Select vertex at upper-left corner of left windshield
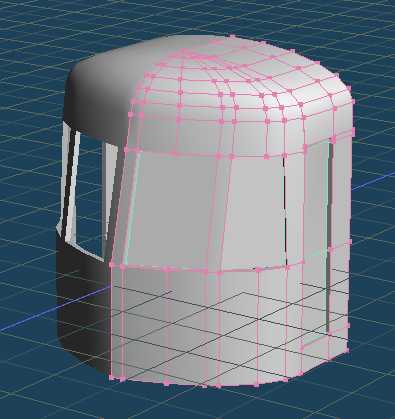 tap(138, 151)
